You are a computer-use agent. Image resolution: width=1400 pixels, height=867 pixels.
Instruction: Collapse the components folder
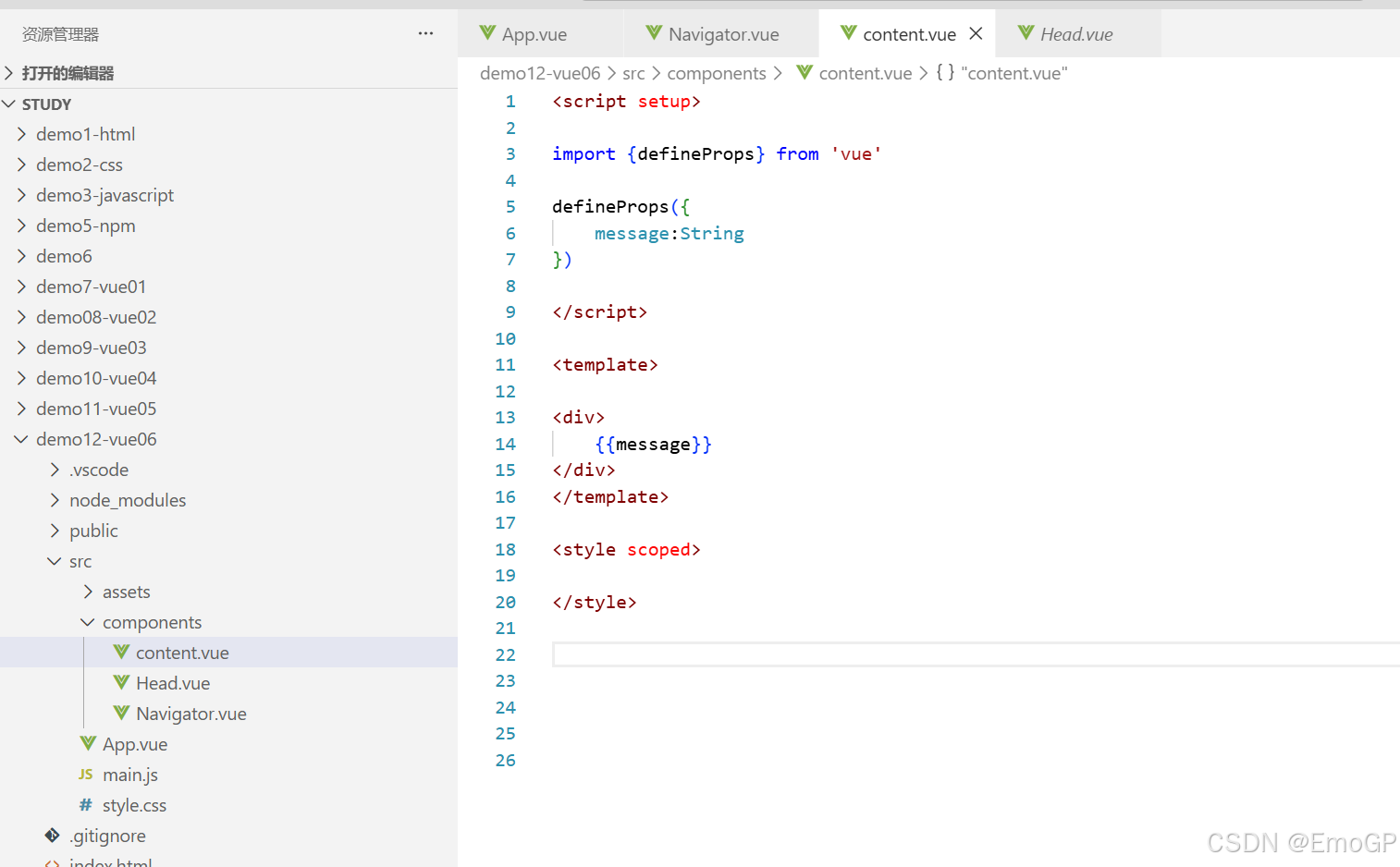point(88,622)
